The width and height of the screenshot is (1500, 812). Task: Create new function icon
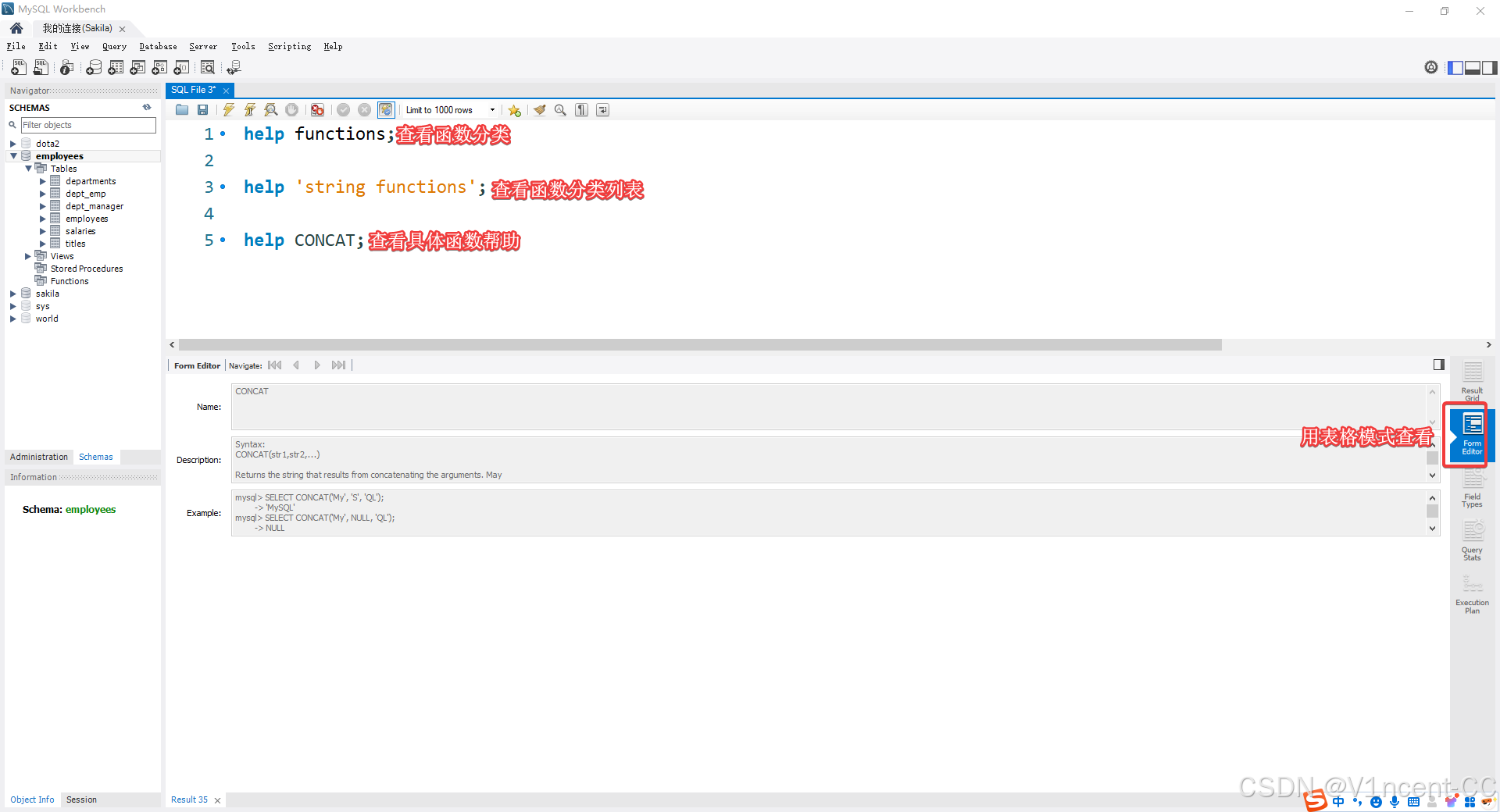pyautogui.click(x=181, y=68)
